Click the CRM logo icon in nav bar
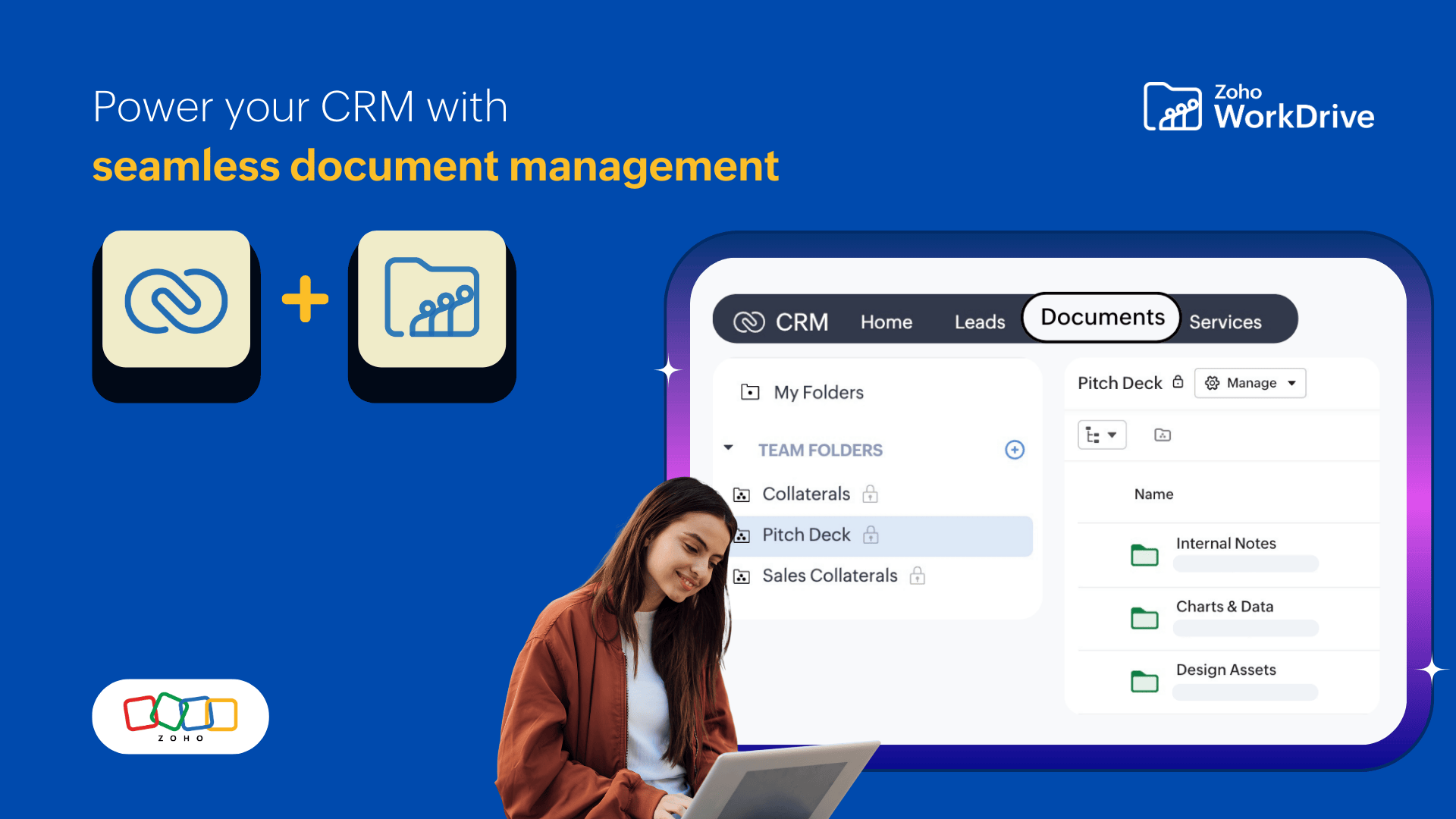The height and width of the screenshot is (819, 1456). 749,322
